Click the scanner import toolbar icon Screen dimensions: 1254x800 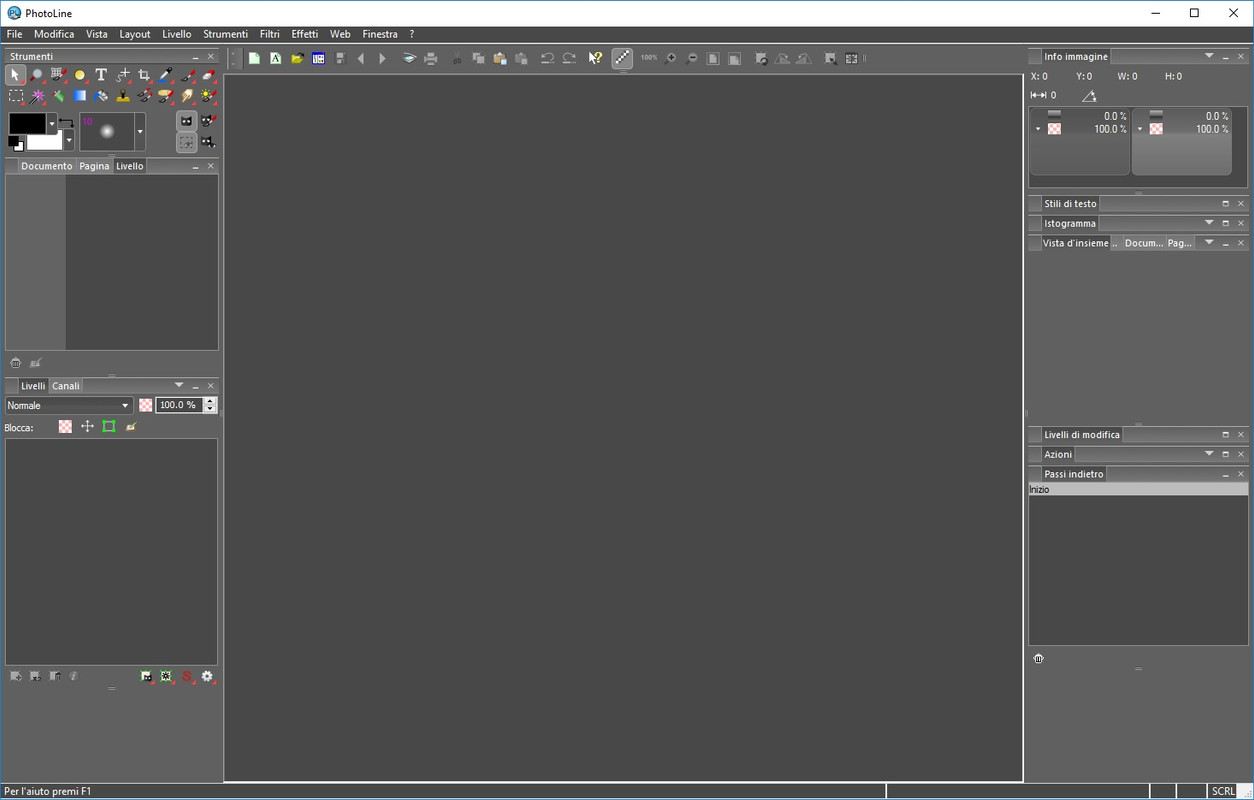[x=409, y=59]
